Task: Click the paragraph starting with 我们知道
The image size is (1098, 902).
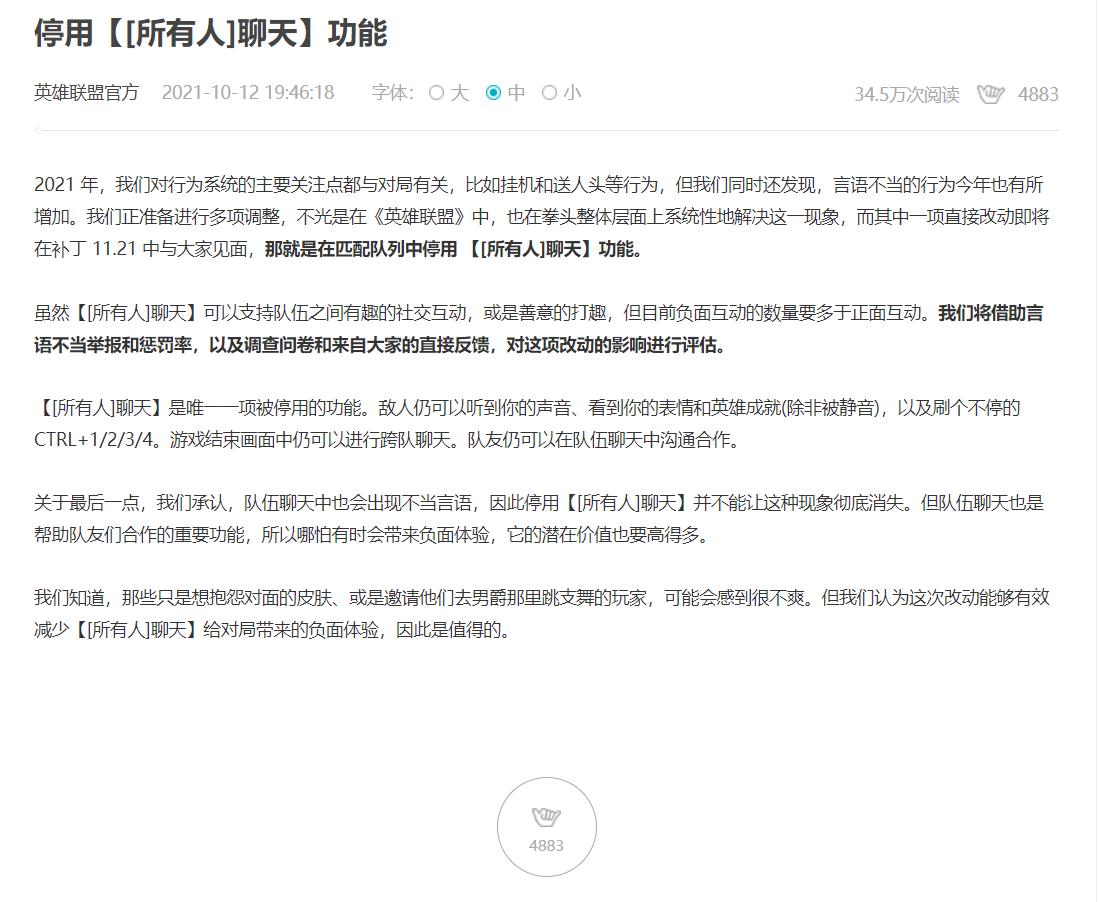Action: click(541, 614)
